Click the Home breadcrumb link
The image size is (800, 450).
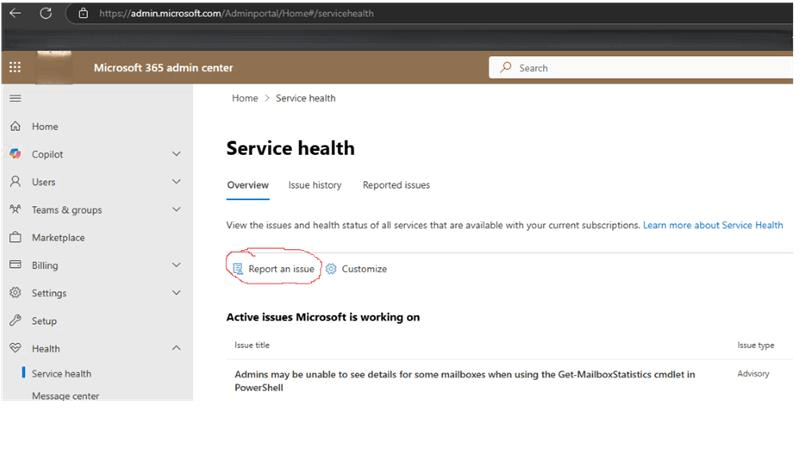click(x=245, y=98)
